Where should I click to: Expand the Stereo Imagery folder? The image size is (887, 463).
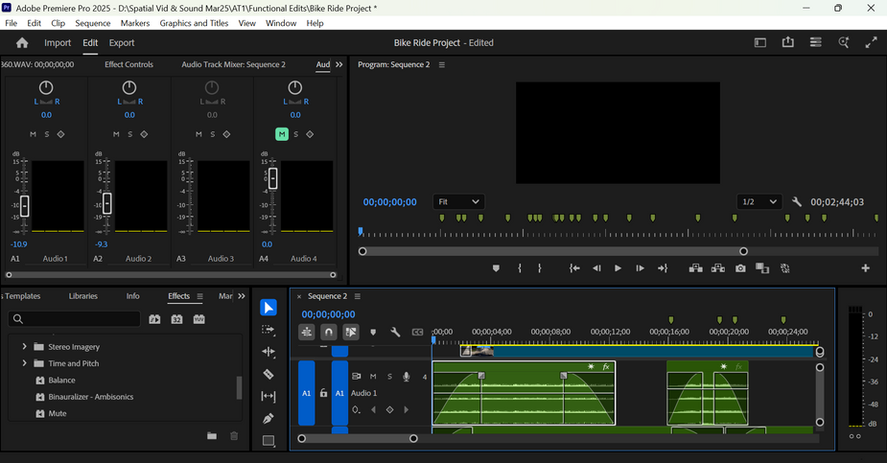[x=24, y=347]
